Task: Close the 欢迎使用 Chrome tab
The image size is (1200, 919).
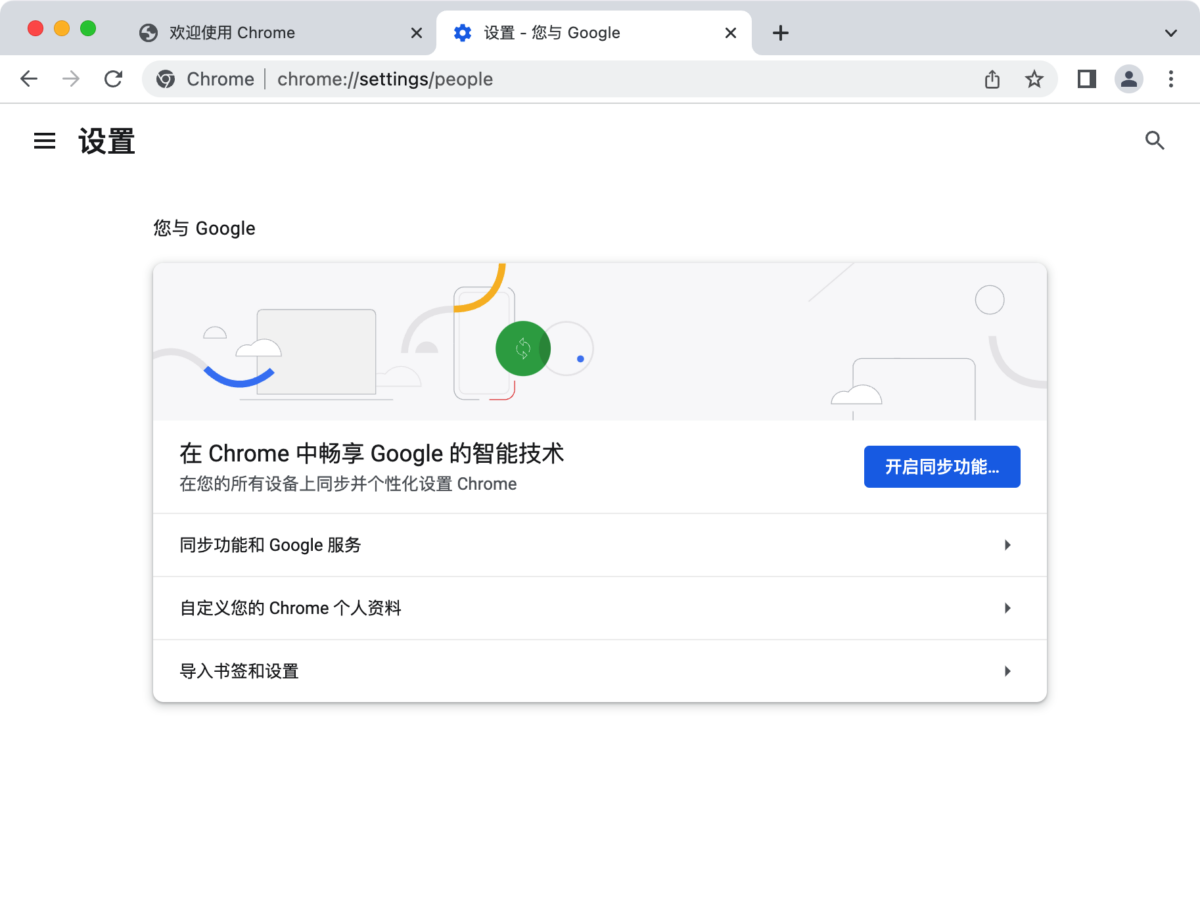Action: tap(417, 33)
